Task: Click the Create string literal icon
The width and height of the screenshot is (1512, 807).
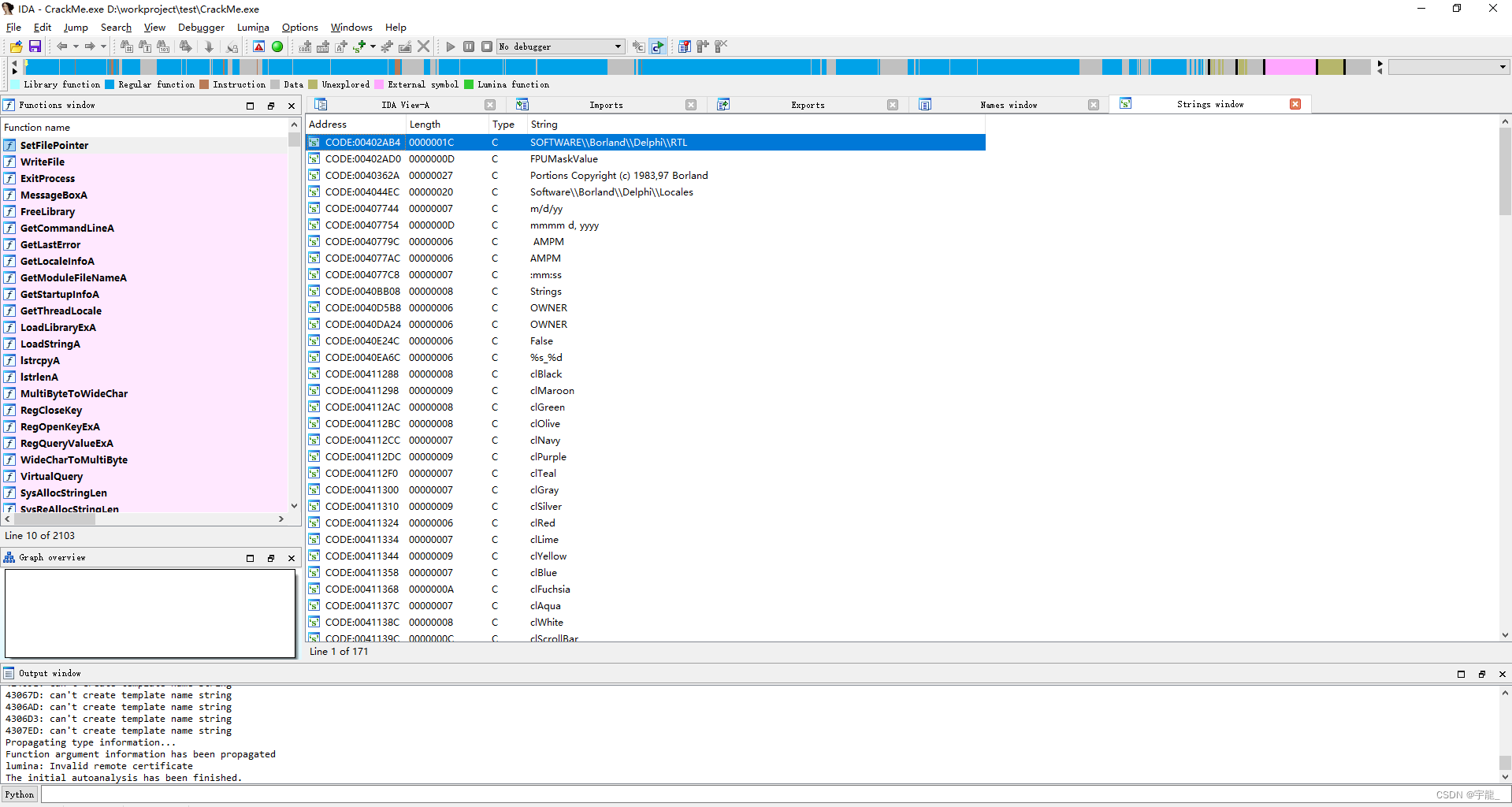Action: click(x=341, y=46)
